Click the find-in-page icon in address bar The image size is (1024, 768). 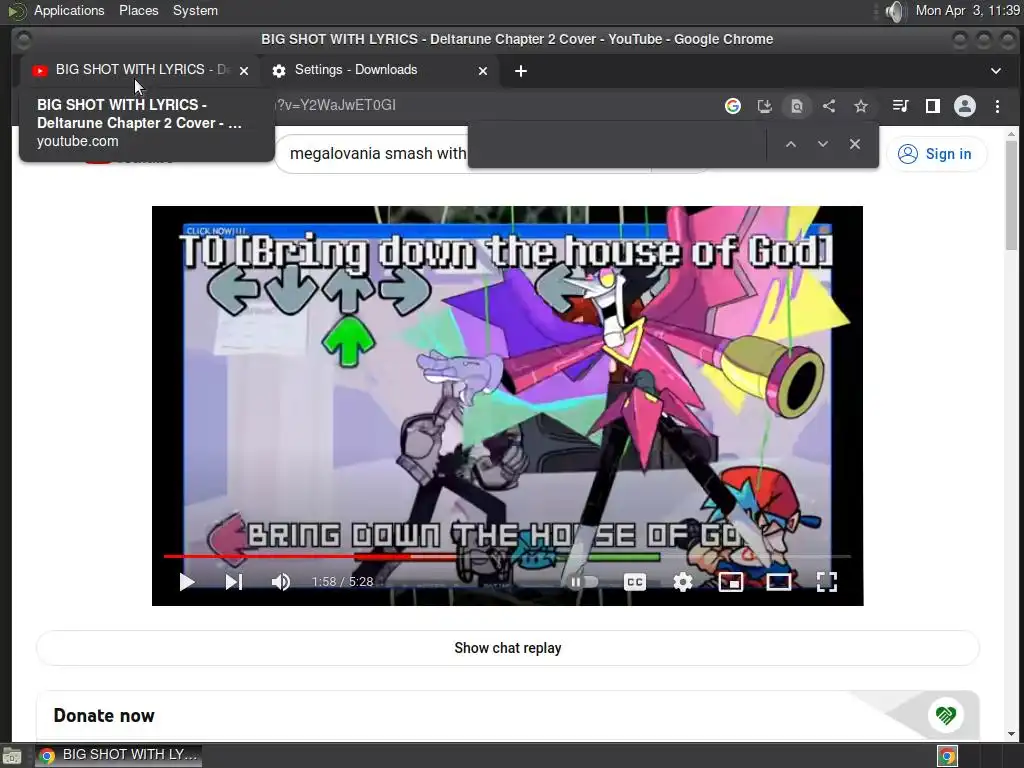797,106
